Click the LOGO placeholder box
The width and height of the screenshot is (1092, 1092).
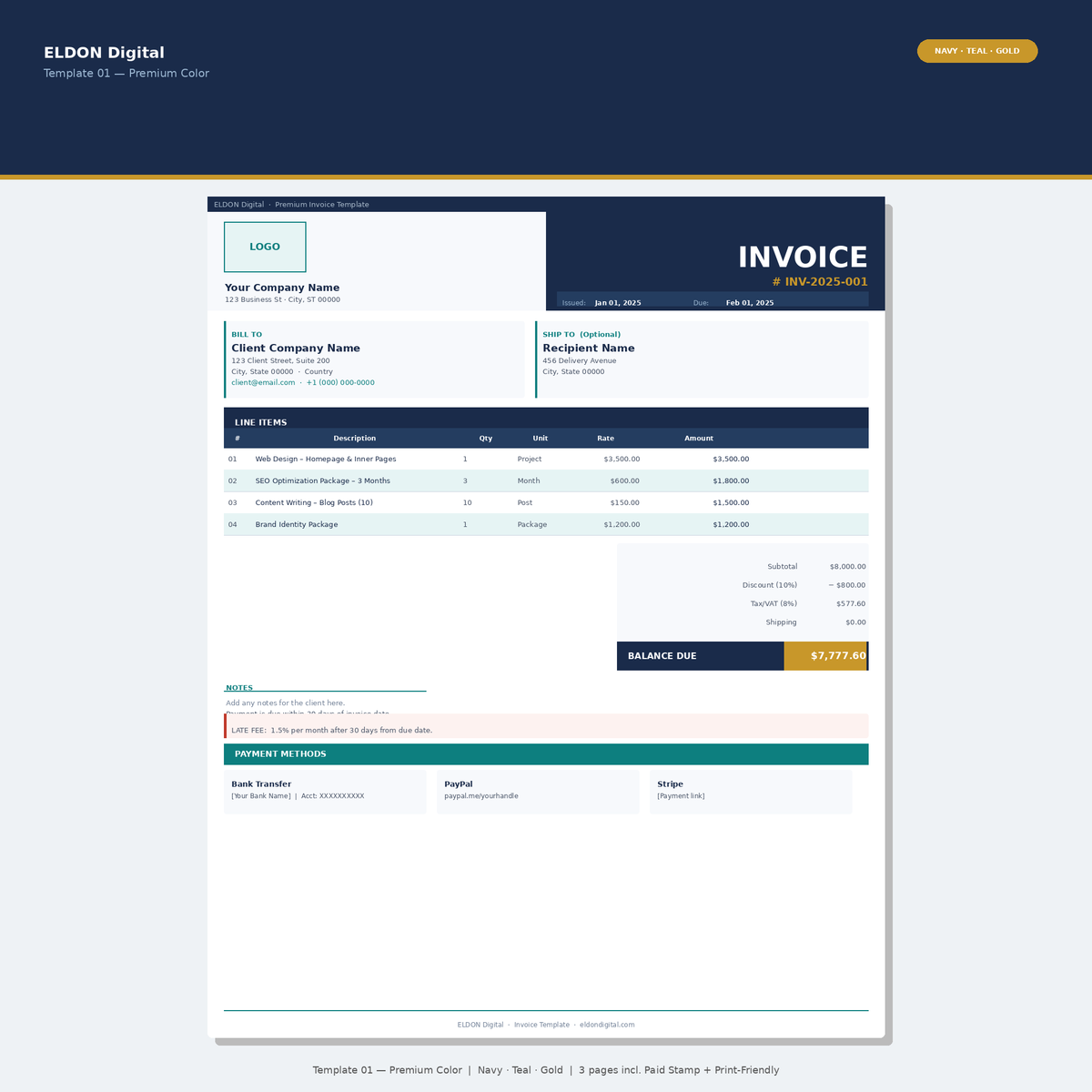(x=265, y=247)
